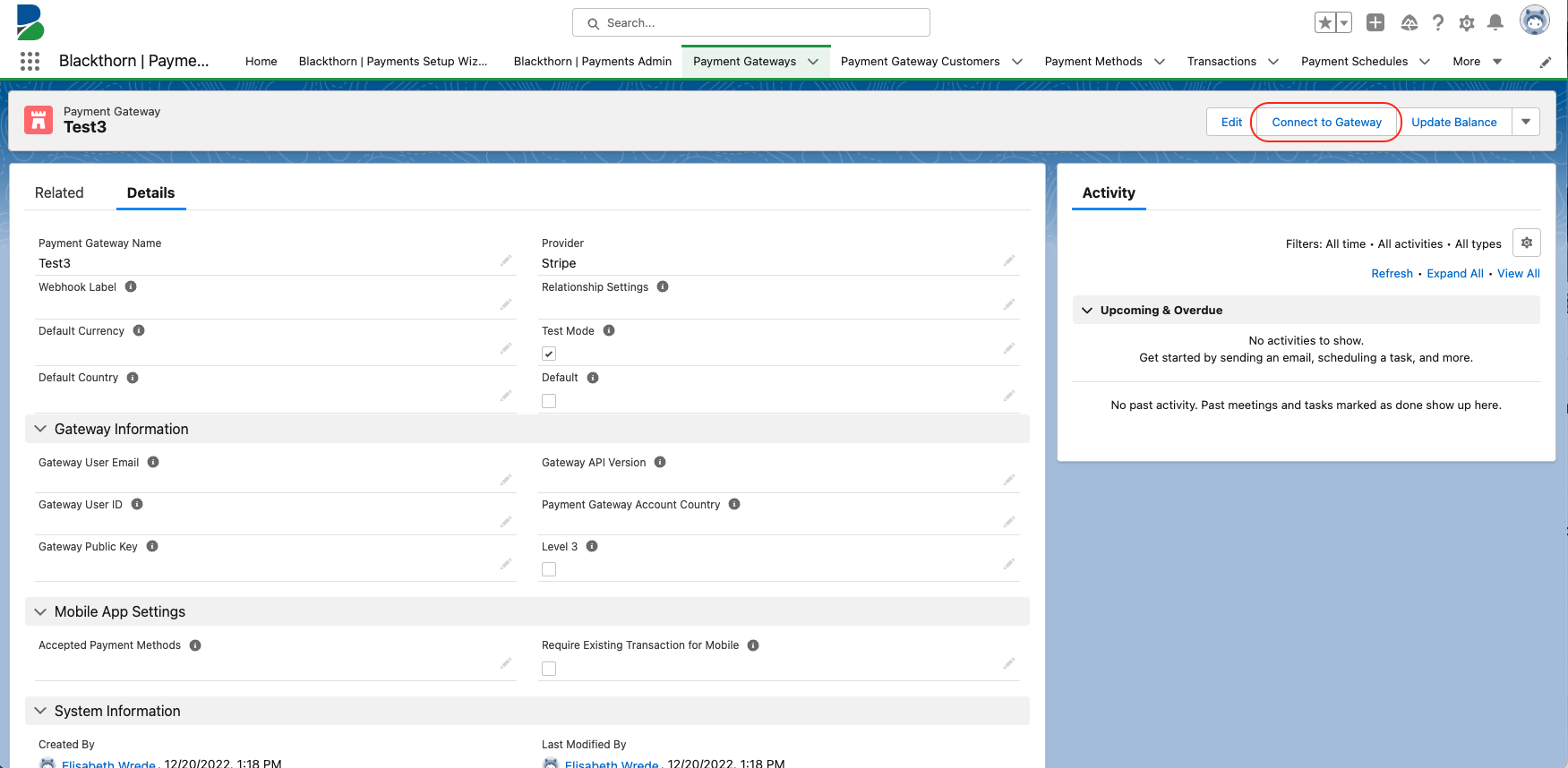Image resolution: width=1568 pixels, height=768 pixels.
Task: Show Default Currency info icon
Action: (139, 330)
